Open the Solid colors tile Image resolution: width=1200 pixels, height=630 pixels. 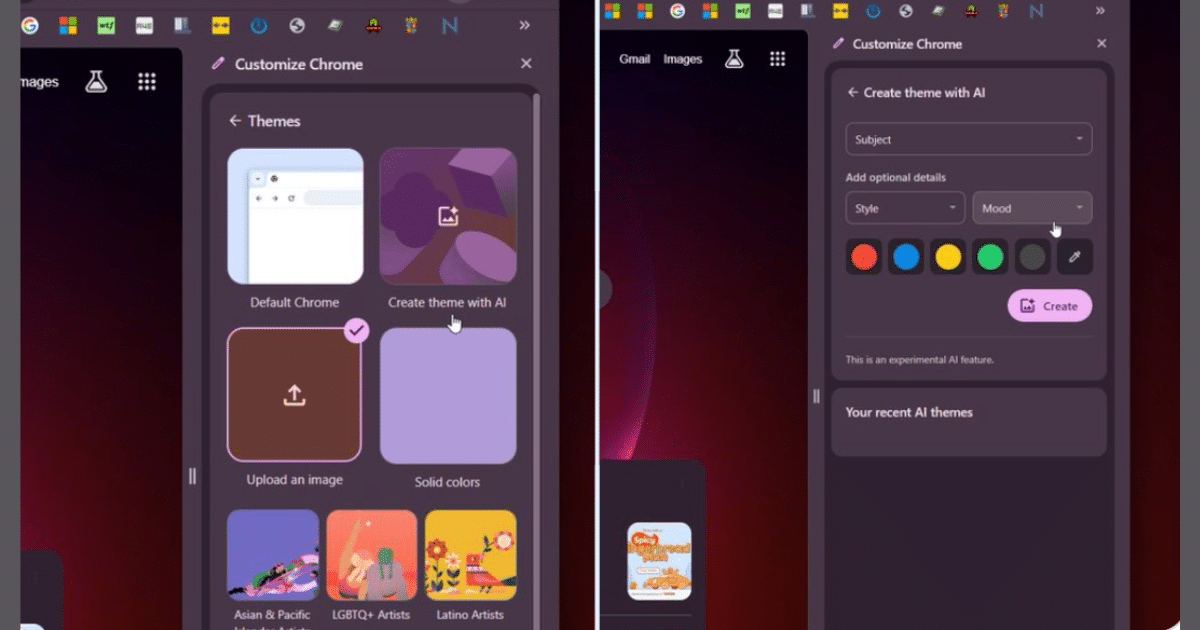click(448, 396)
